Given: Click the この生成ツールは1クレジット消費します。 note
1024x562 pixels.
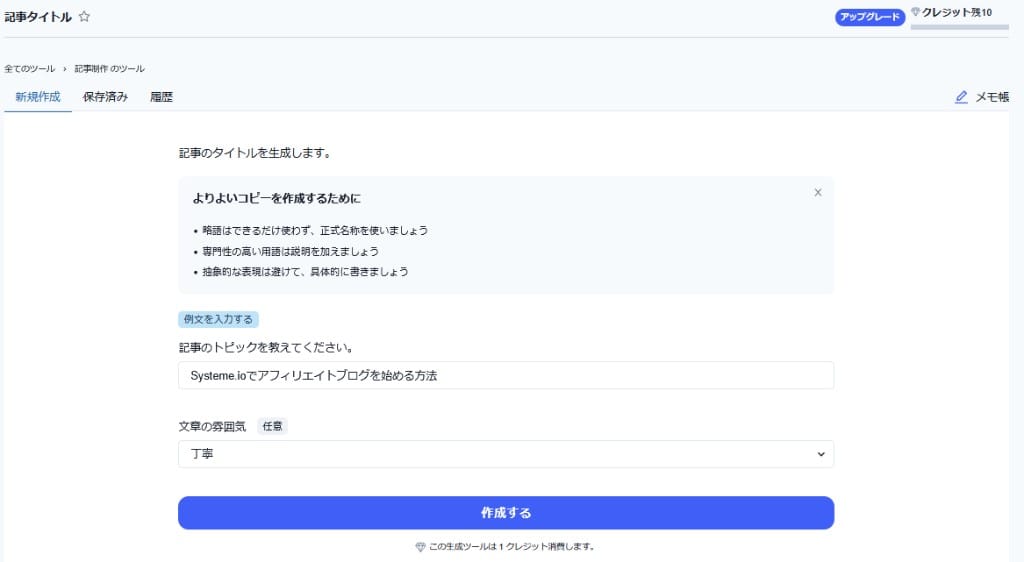Looking at the screenshot, I should (x=511, y=547).
